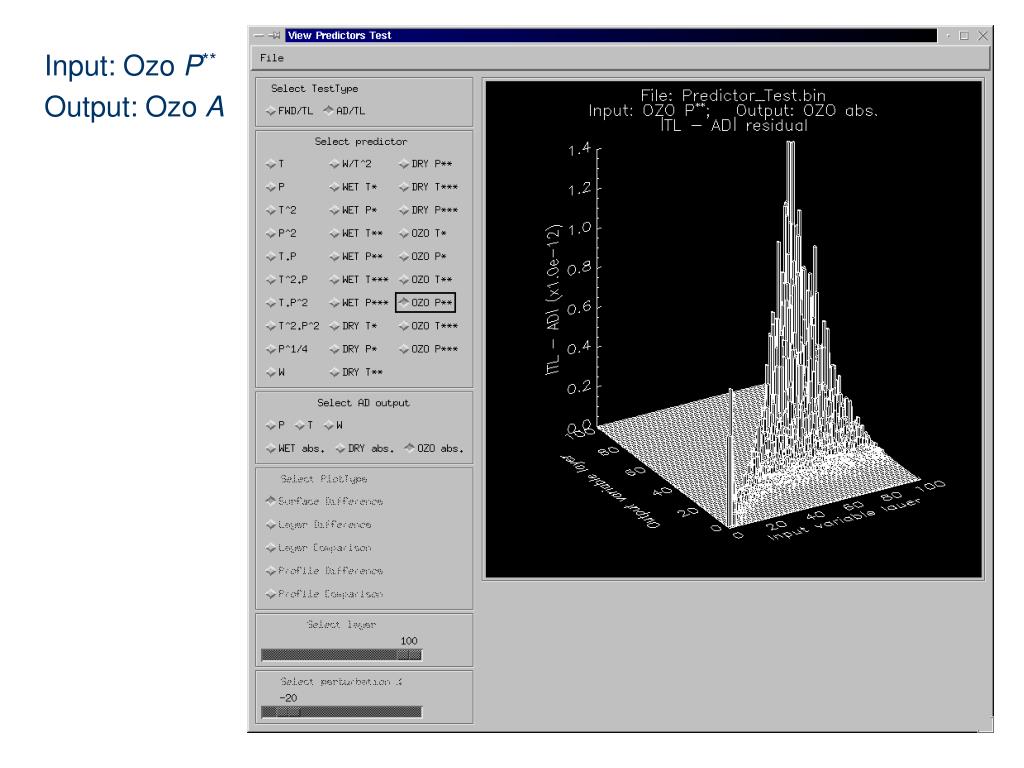This screenshot has height=768, width=1024.
Task: Pick Profile Comparison plot type
Action: (325, 594)
